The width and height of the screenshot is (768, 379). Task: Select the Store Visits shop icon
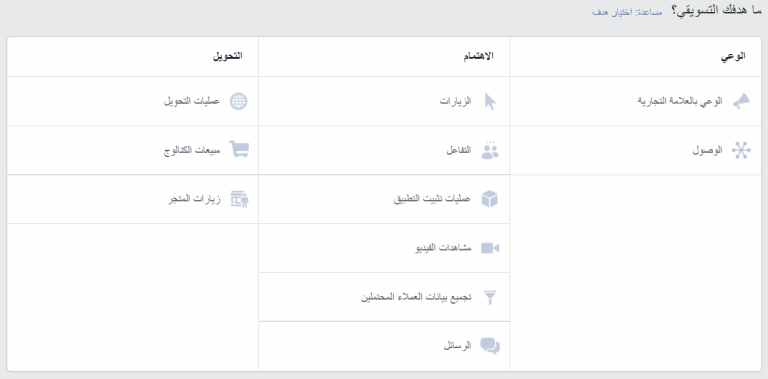tap(239, 199)
